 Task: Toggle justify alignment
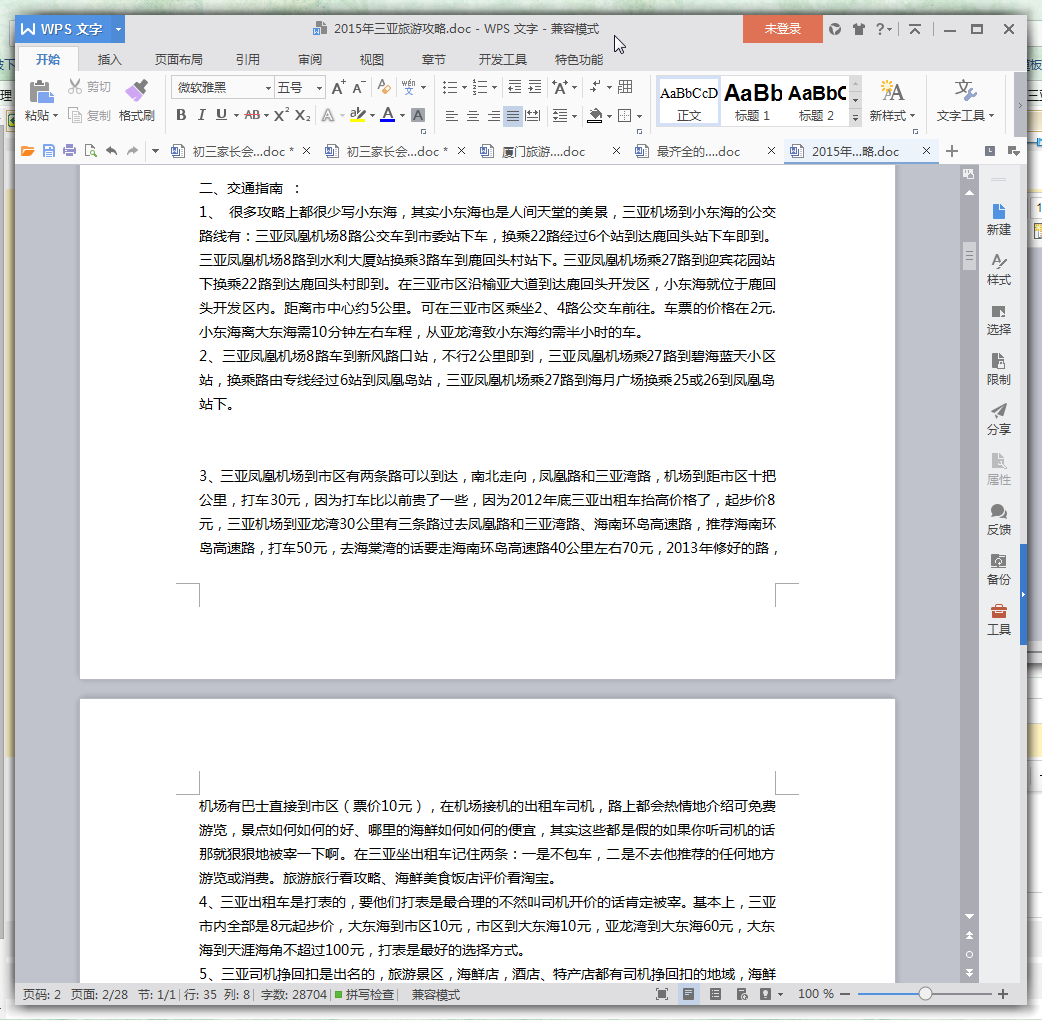(x=513, y=116)
